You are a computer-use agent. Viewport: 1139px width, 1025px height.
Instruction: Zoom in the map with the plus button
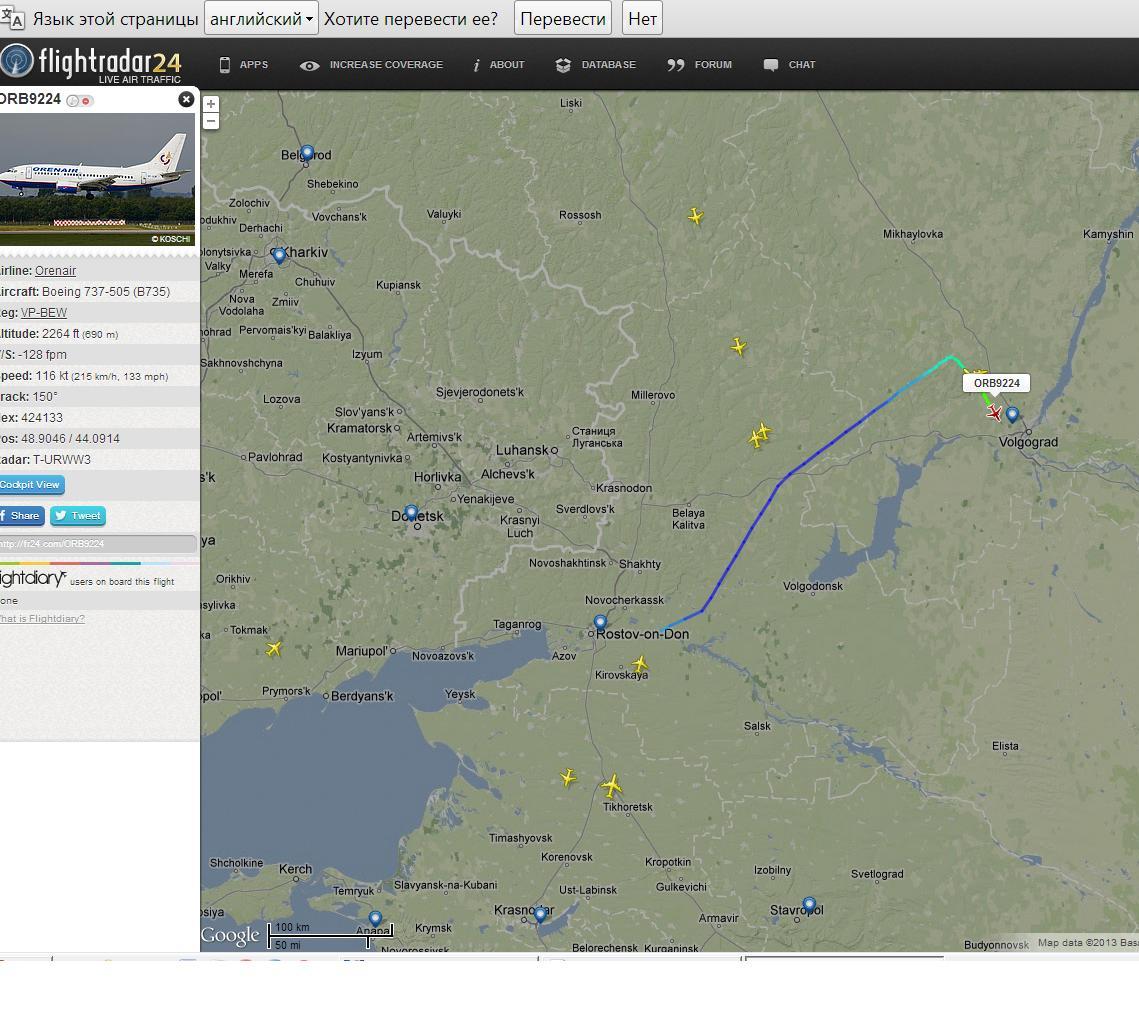click(211, 104)
